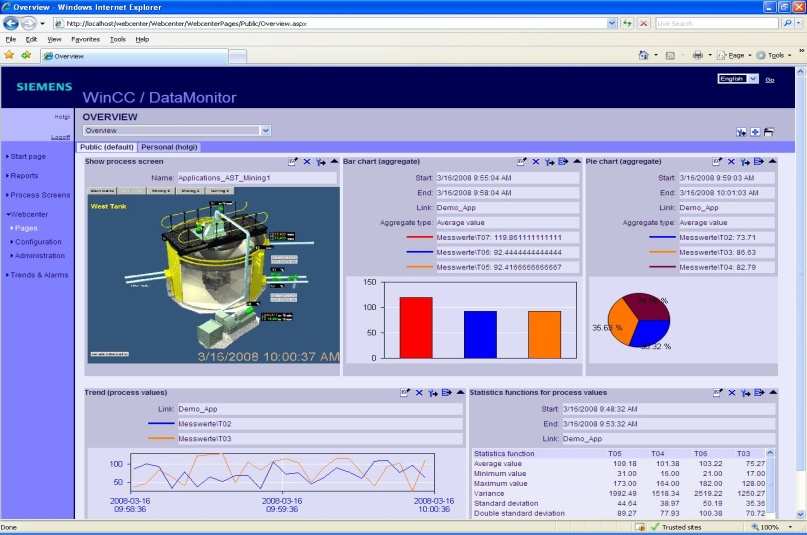Edit the Show process screen web part
Viewport: 807px width, 535px height.
tap(292, 162)
